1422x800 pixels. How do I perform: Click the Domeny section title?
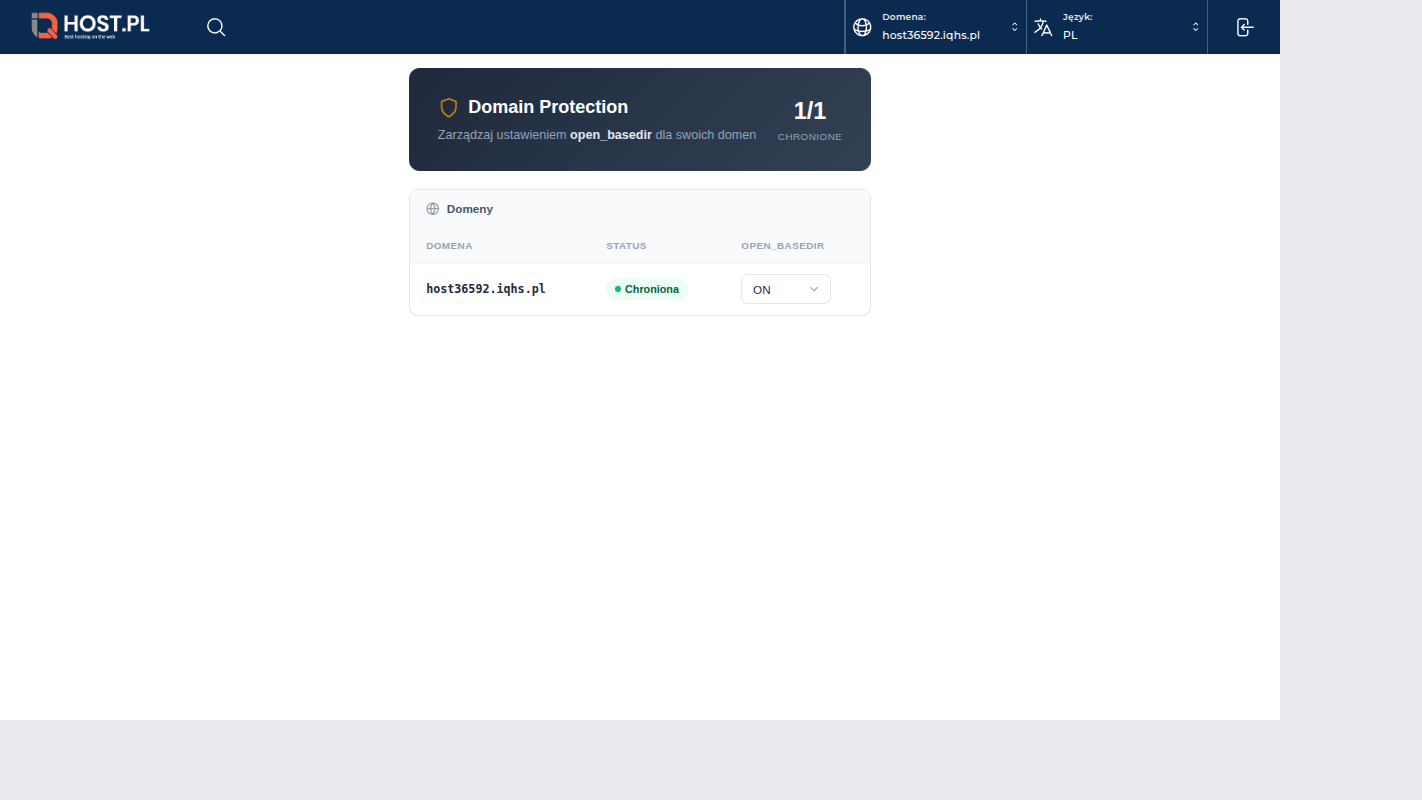point(470,209)
